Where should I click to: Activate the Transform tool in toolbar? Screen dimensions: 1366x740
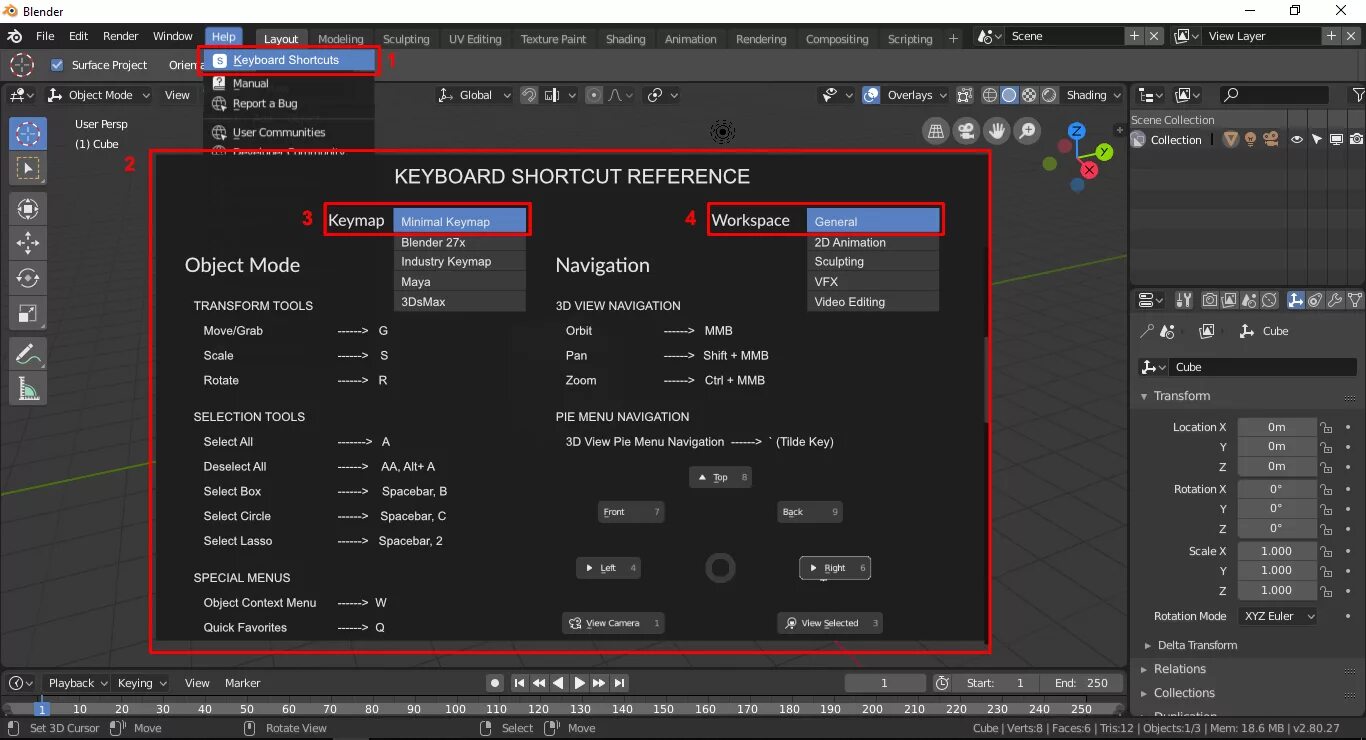pos(28,209)
